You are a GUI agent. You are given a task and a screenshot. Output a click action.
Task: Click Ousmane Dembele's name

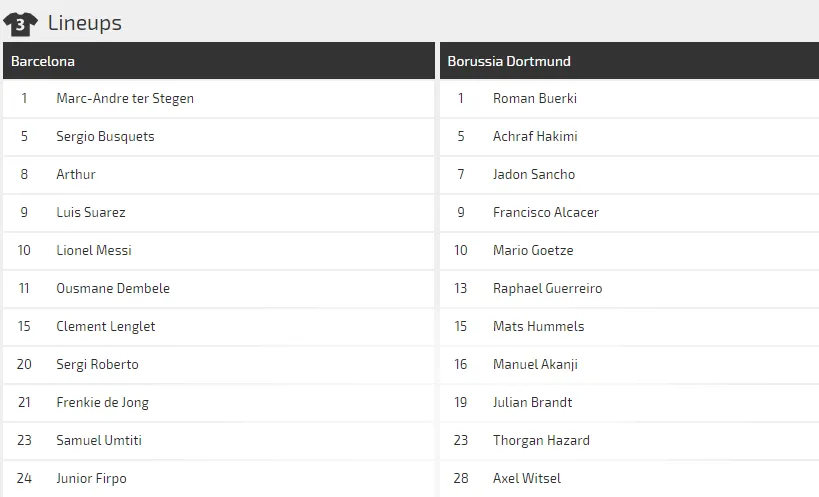click(113, 288)
